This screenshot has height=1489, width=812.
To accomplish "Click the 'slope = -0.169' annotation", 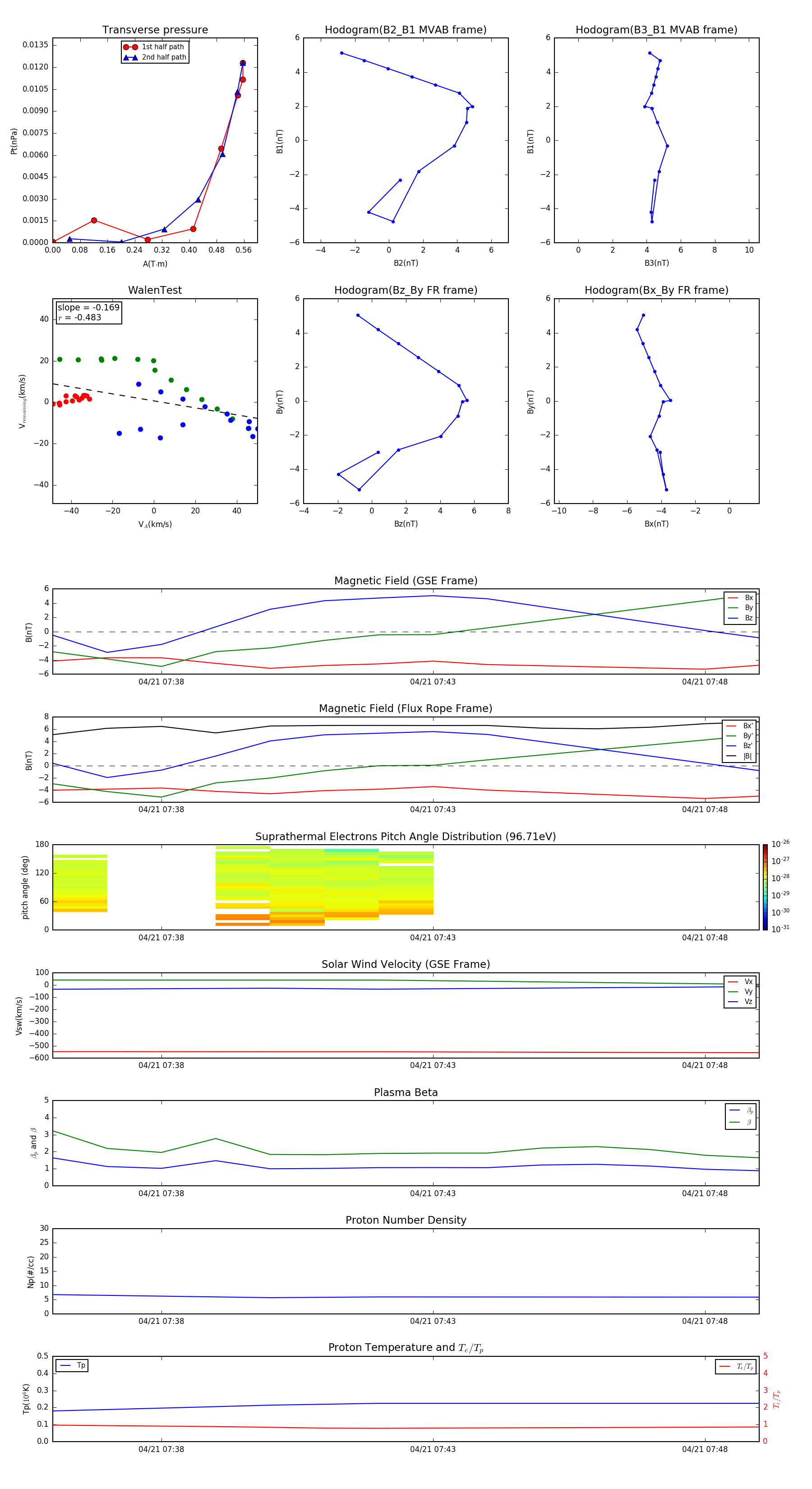I will click(x=88, y=308).
